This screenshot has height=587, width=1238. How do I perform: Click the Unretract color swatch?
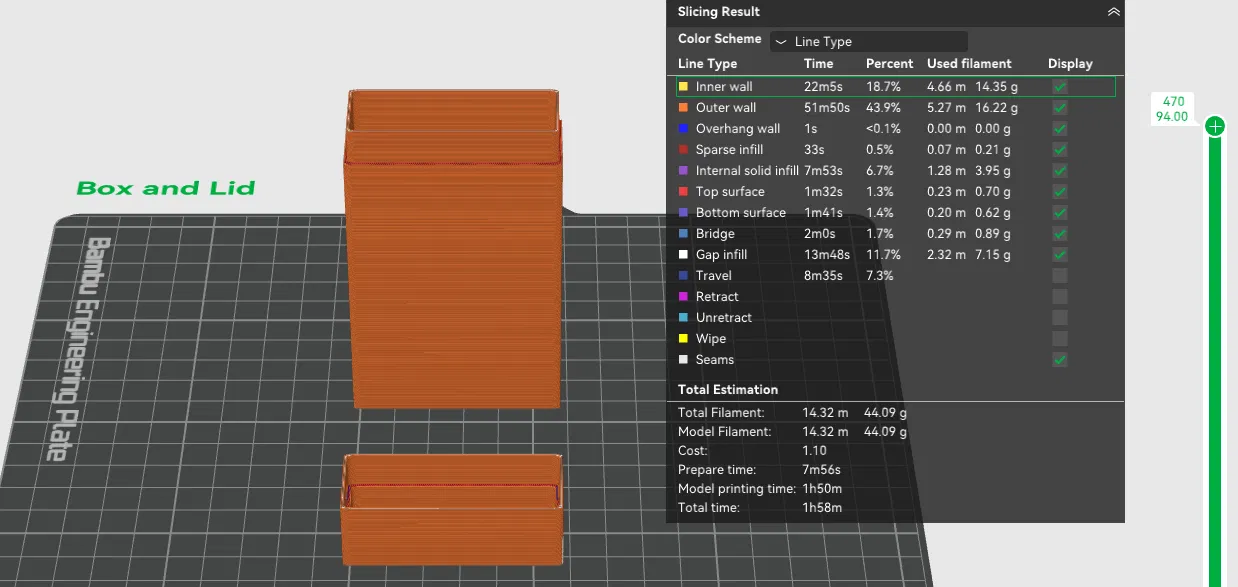click(x=683, y=318)
